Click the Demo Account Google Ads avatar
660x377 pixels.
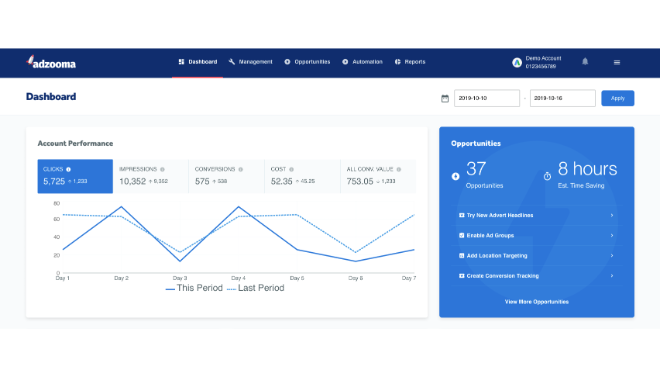(x=517, y=63)
